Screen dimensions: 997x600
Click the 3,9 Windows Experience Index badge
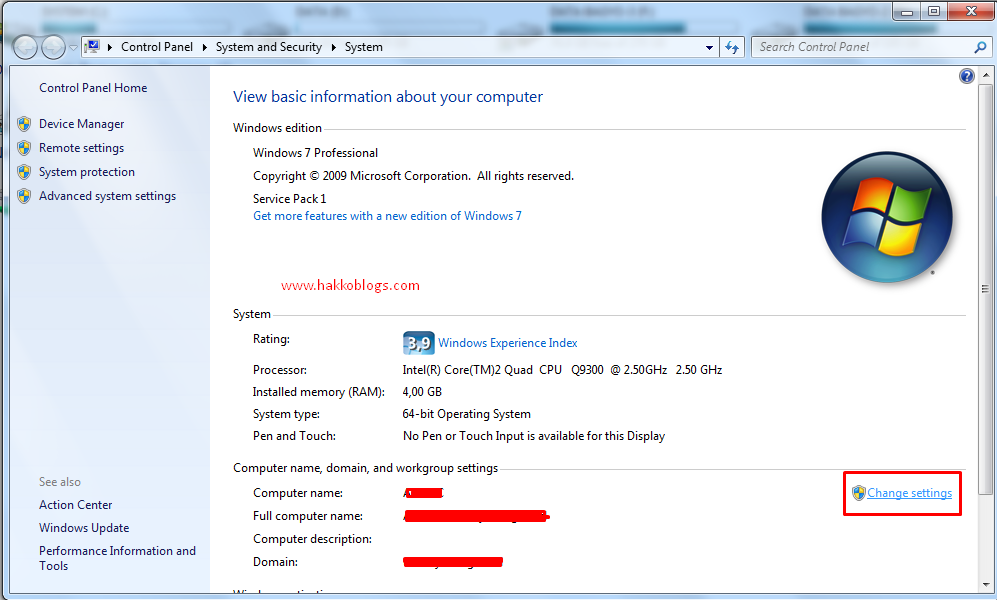tap(418, 342)
